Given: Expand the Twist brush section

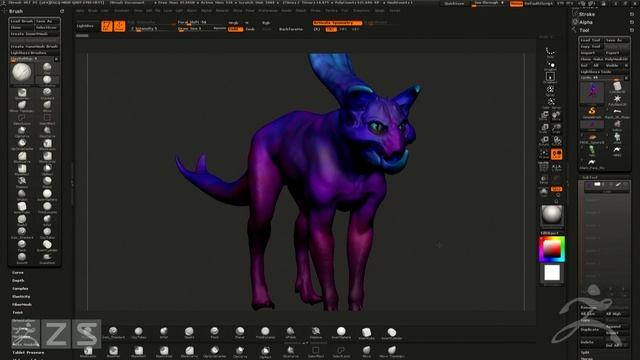Looking at the screenshot, I should click(18, 312).
